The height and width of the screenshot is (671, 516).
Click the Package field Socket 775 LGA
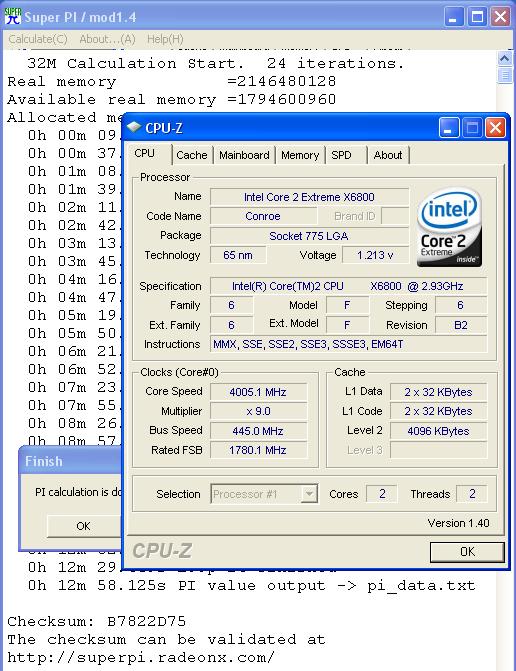(309, 236)
